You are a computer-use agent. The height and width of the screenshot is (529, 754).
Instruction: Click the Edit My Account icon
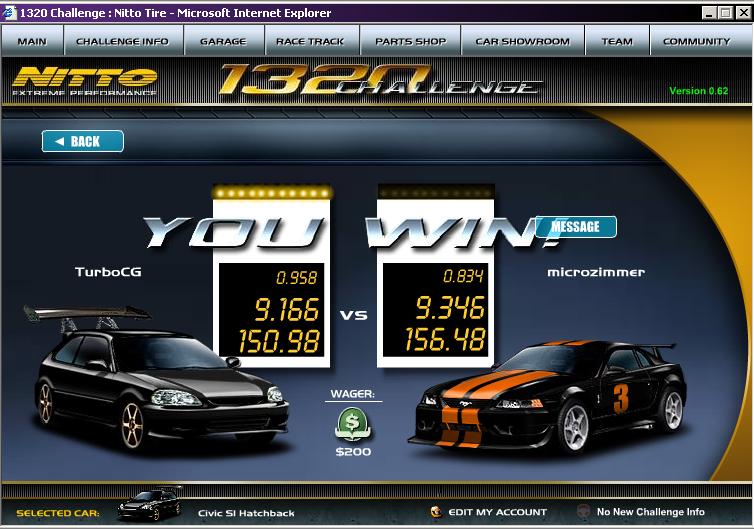(x=436, y=512)
